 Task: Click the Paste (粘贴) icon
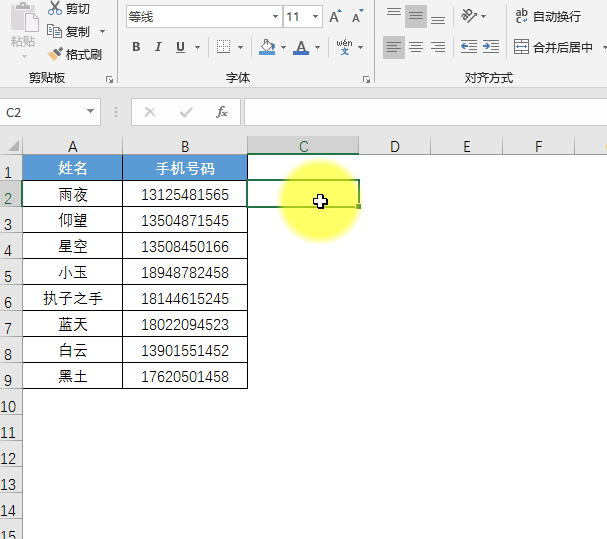[24, 17]
